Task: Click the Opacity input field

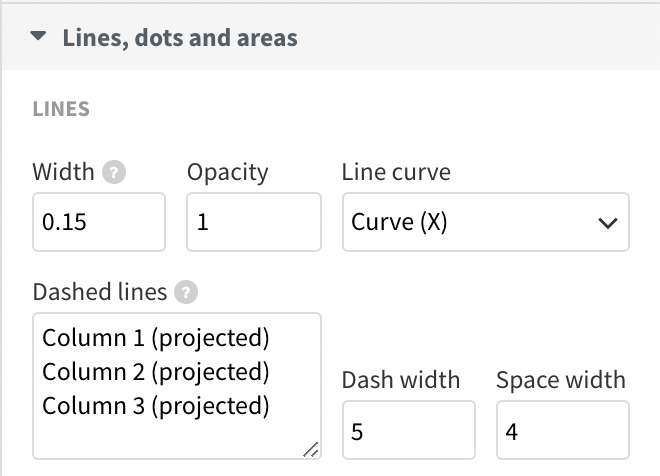Action: (253, 222)
